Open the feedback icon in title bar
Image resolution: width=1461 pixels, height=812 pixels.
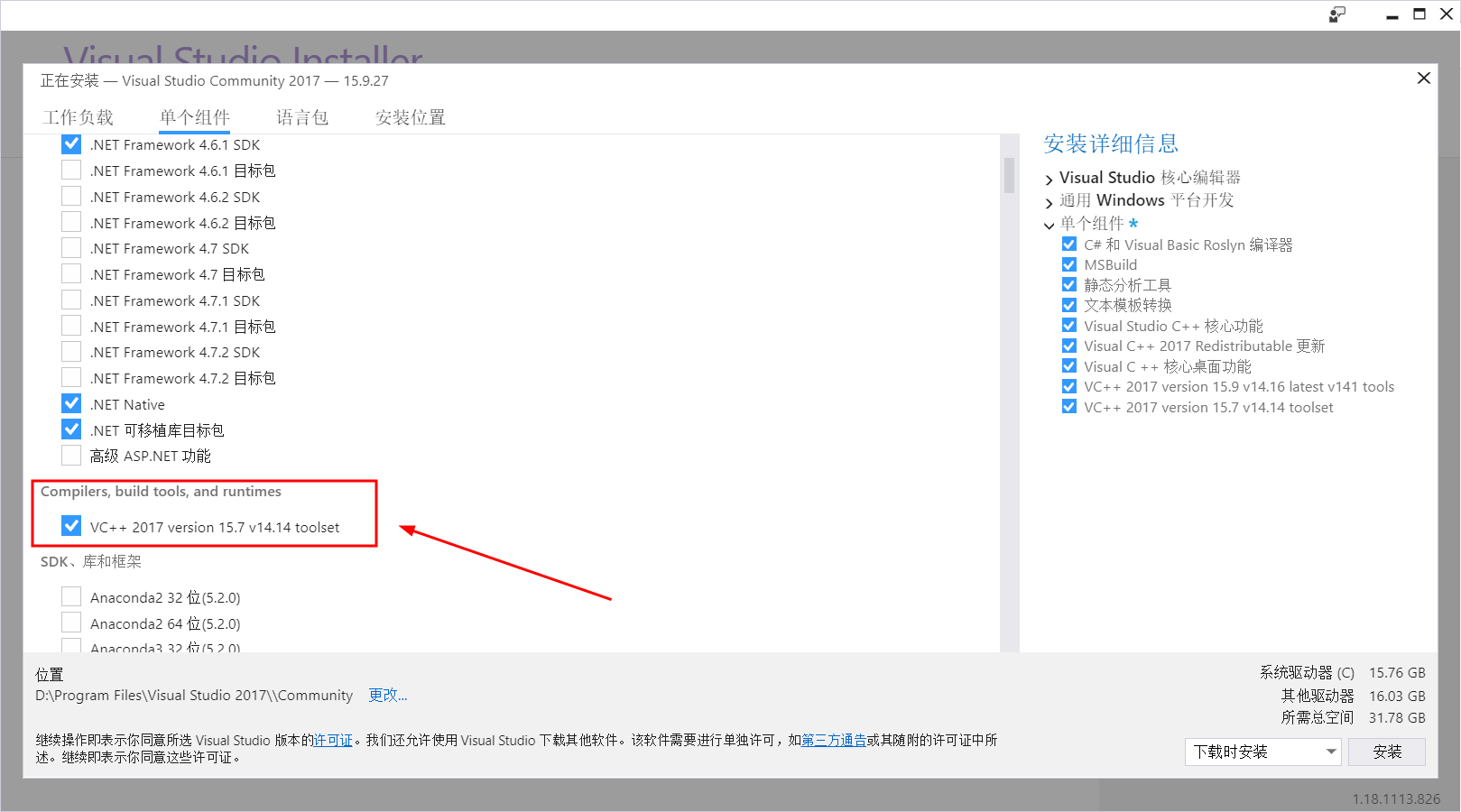1337,14
